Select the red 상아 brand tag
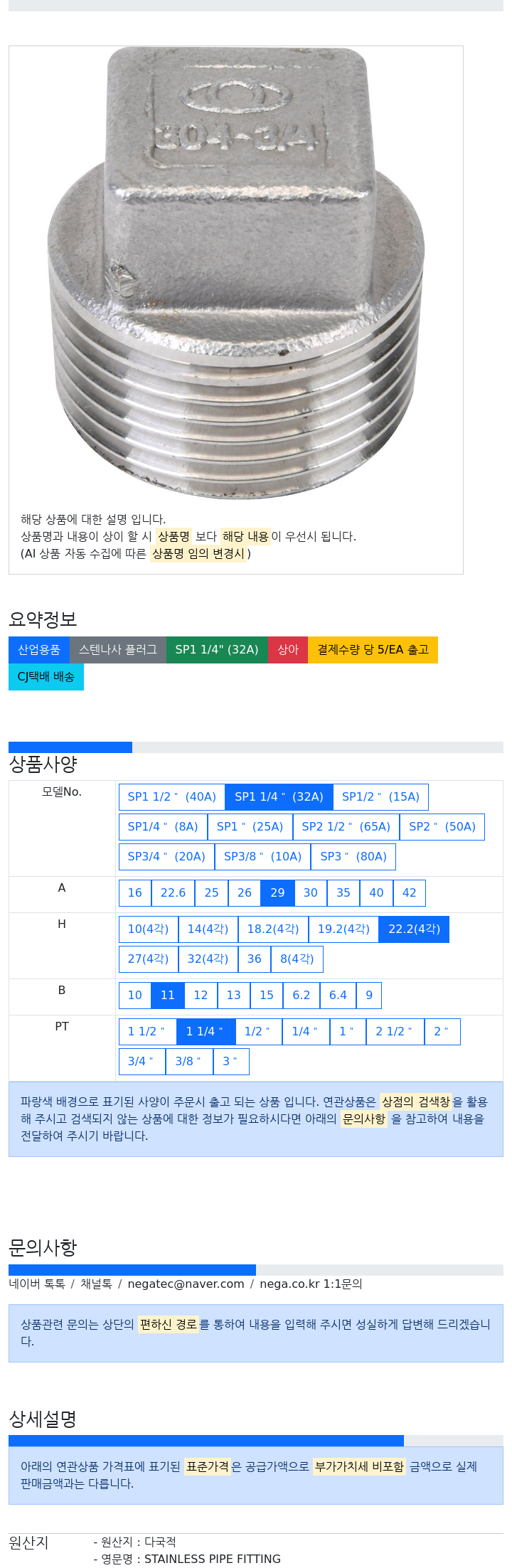This screenshot has width=512, height=1568. coord(288,649)
